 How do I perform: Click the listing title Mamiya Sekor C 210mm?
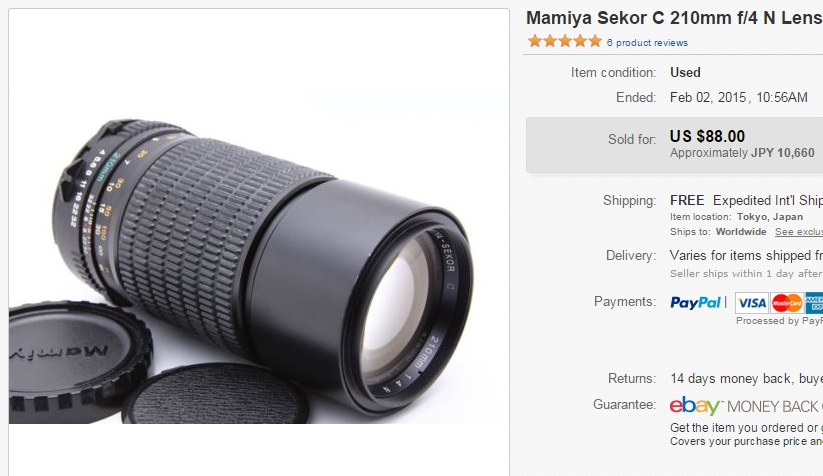pos(674,18)
